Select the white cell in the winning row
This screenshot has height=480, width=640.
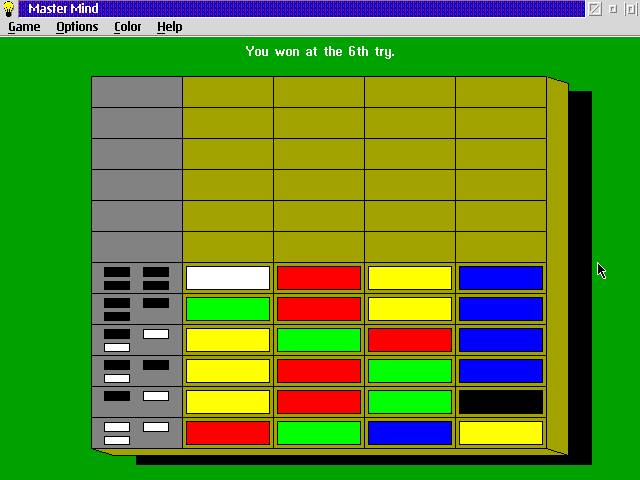228,278
